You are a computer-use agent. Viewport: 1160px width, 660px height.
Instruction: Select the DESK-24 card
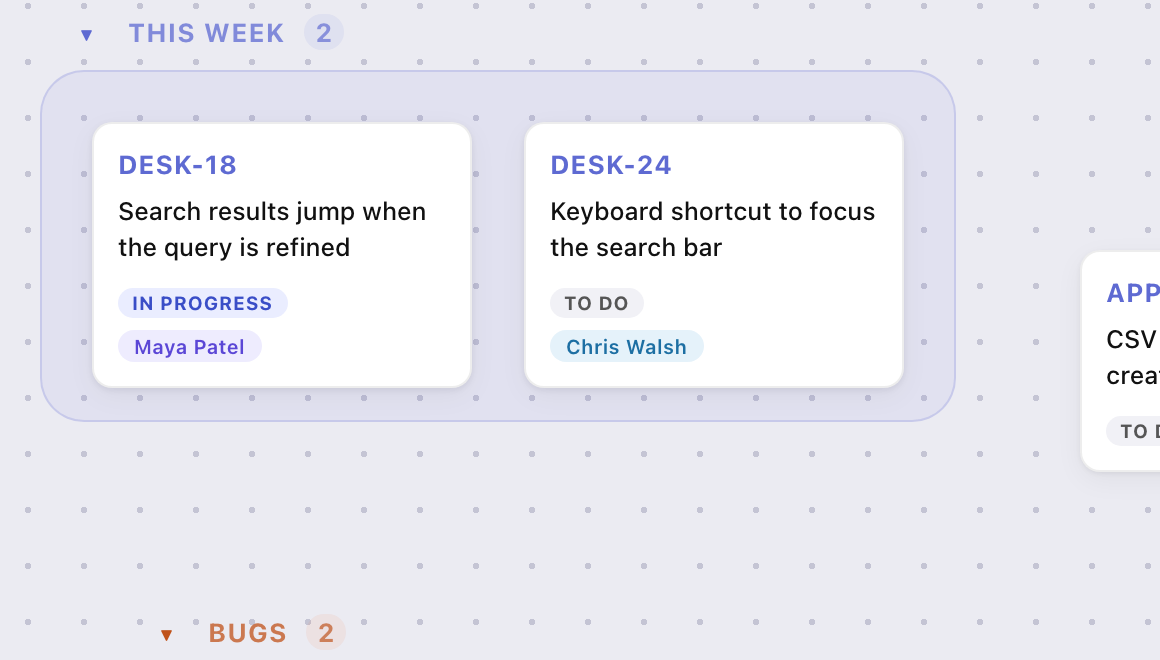pyautogui.click(x=714, y=255)
